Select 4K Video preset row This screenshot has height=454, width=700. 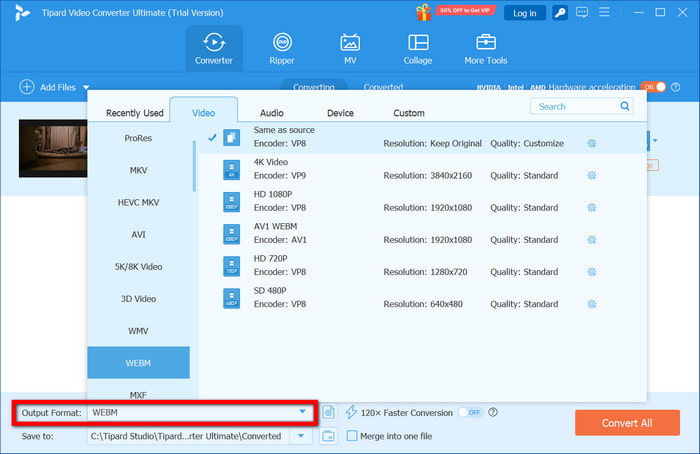coord(422,169)
